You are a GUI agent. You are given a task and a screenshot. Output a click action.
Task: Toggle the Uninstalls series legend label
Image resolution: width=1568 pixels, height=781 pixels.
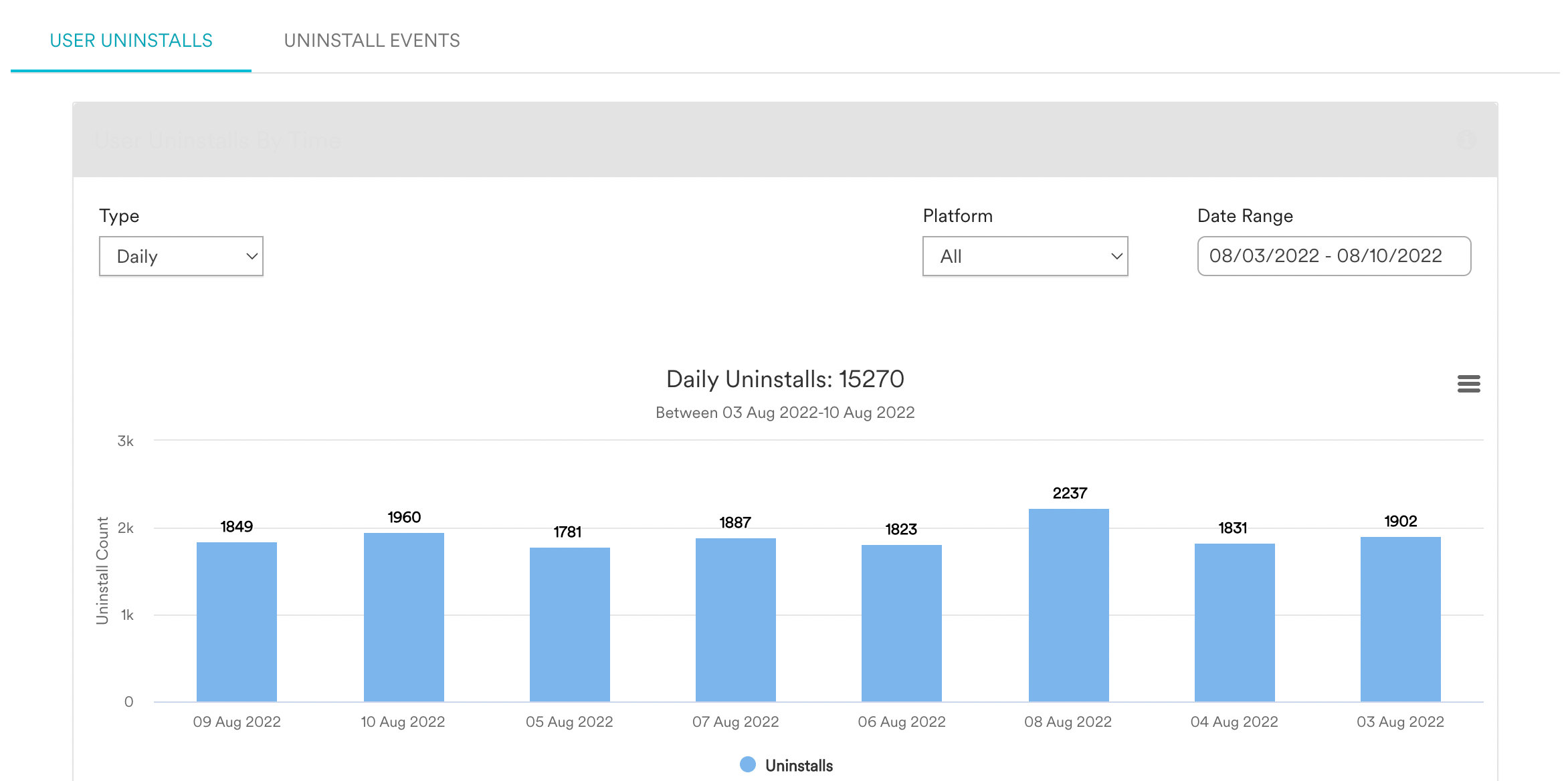click(799, 766)
